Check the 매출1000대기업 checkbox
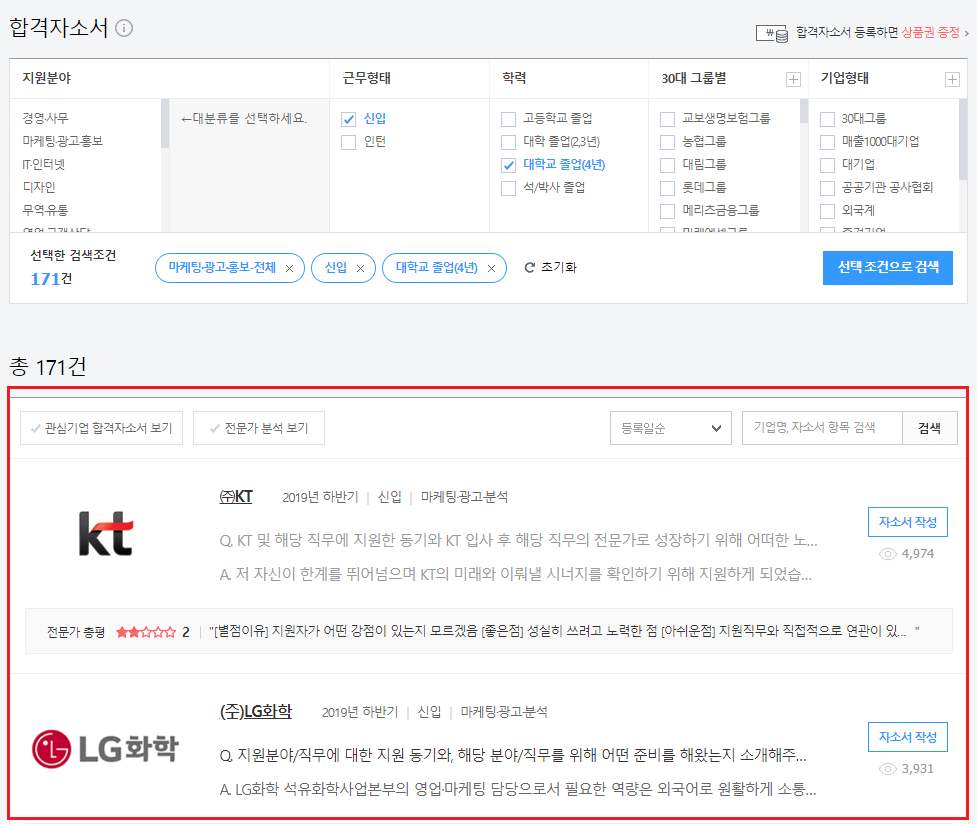 click(827, 142)
